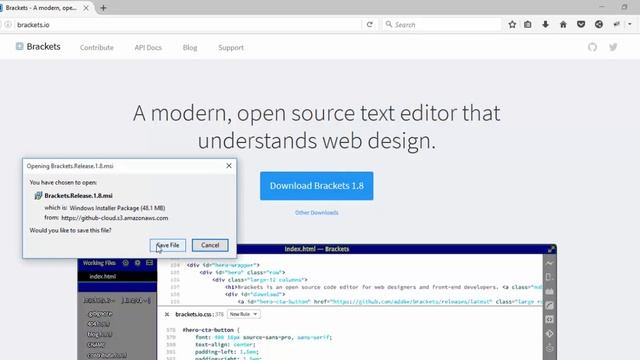The height and width of the screenshot is (360, 640).
Task: Click the Brackets.Release.1.8.msi file name
Action: 78,196
